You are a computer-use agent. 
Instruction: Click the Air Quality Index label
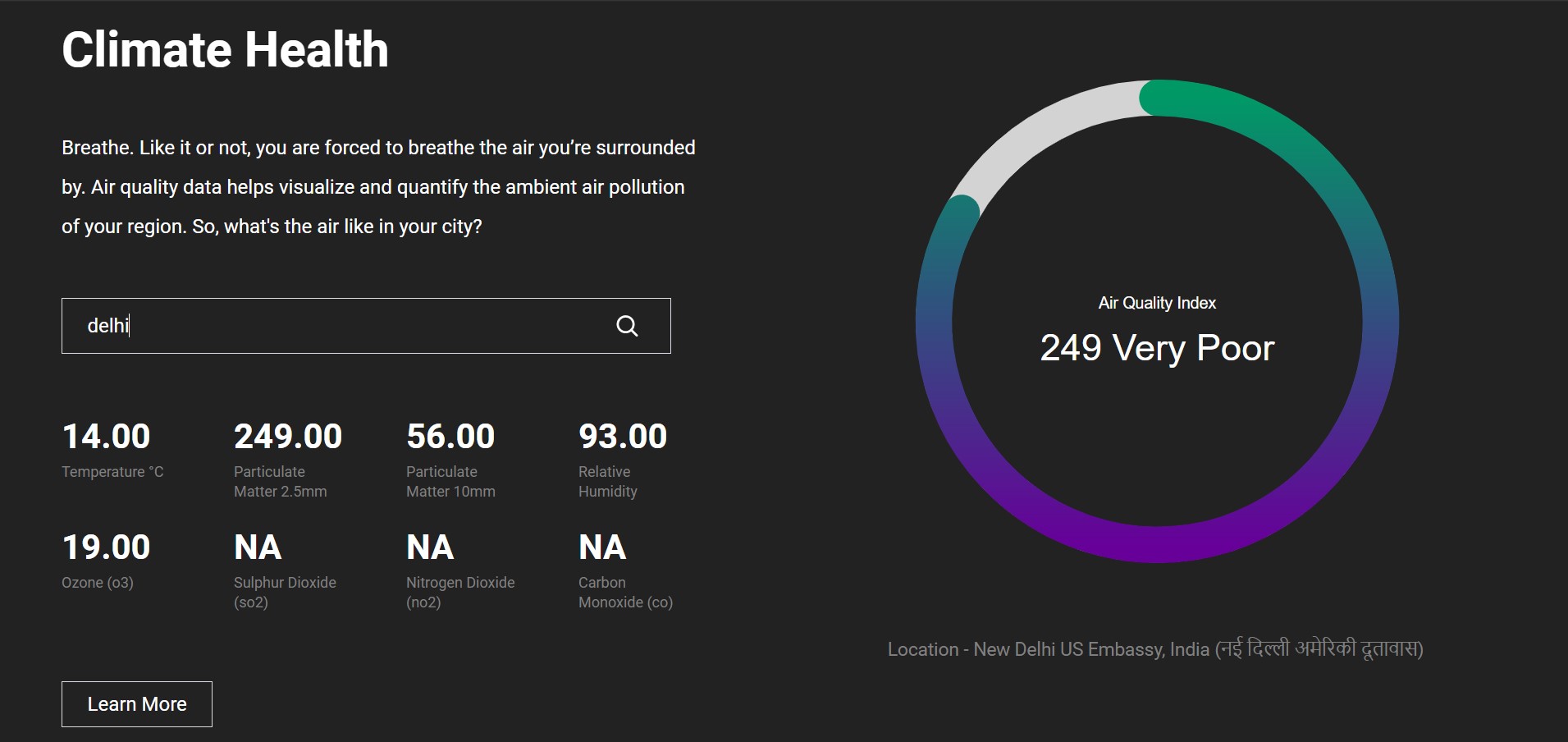pyautogui.click(x=1157, y=302)
